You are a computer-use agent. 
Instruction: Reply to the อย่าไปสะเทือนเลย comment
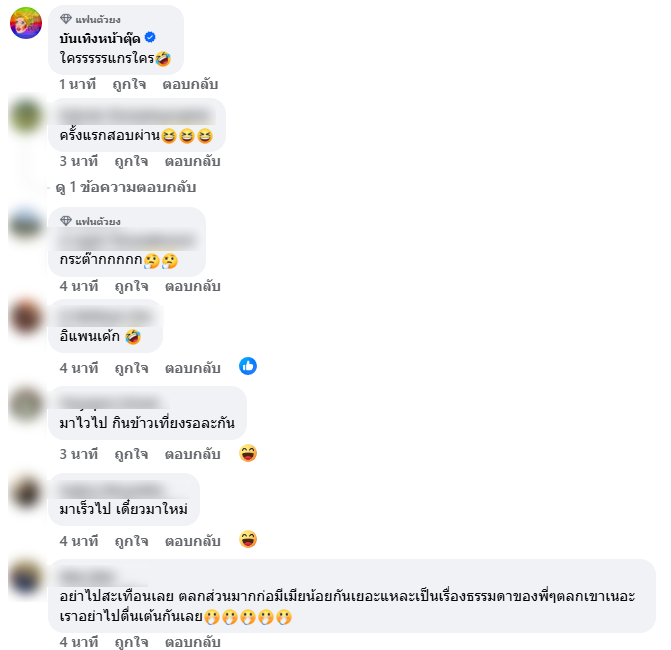pyautogui.click(x=193, y=641)
